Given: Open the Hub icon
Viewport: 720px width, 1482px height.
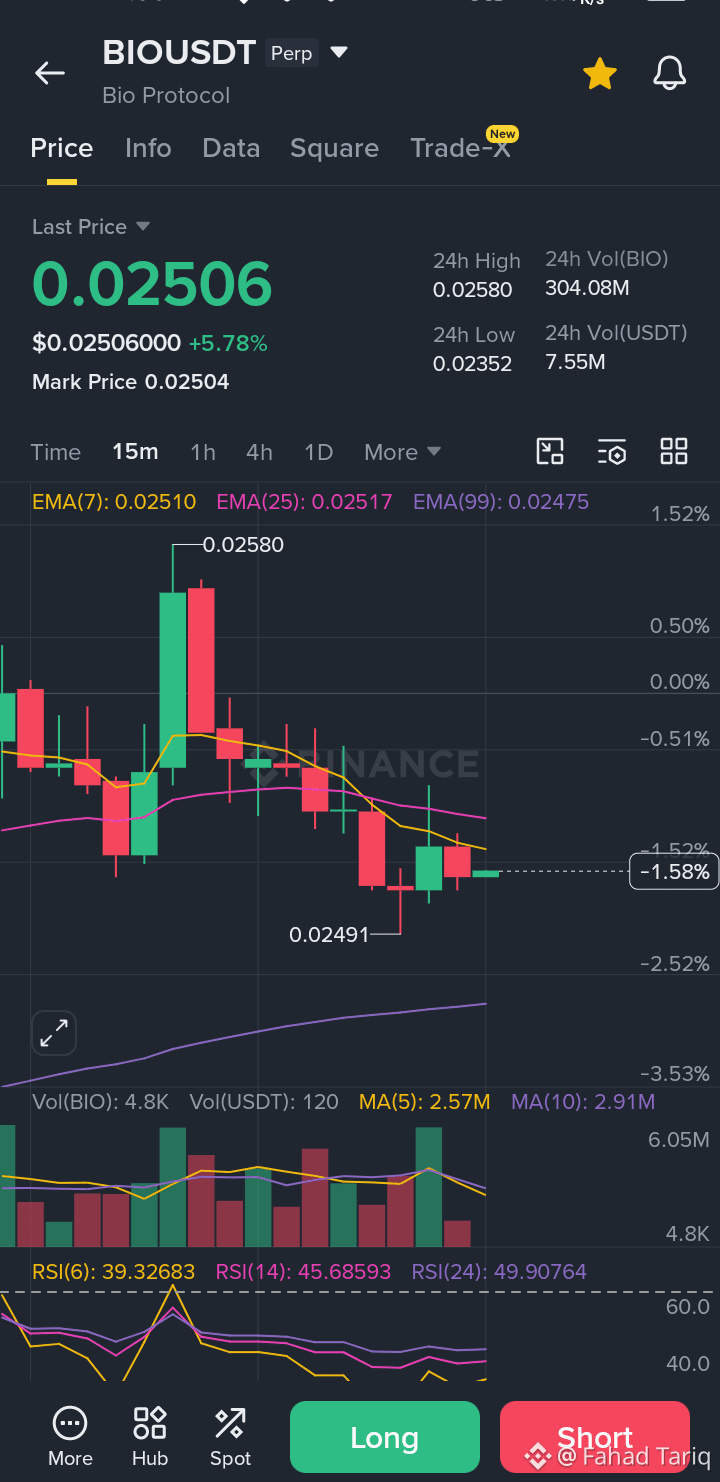Looking at the screenshot, I should pos(150,1436).
